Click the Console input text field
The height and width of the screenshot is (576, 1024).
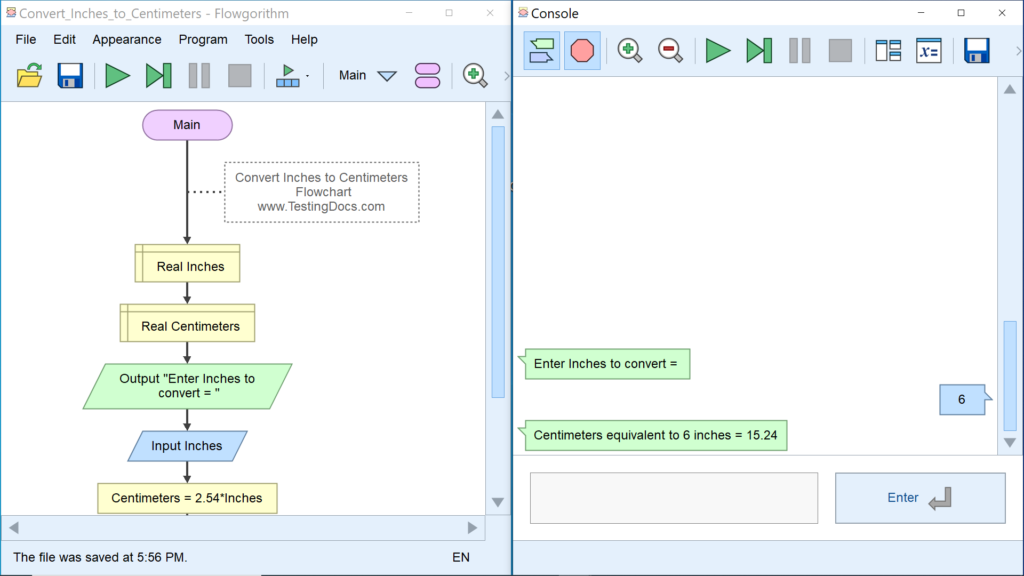673,498
